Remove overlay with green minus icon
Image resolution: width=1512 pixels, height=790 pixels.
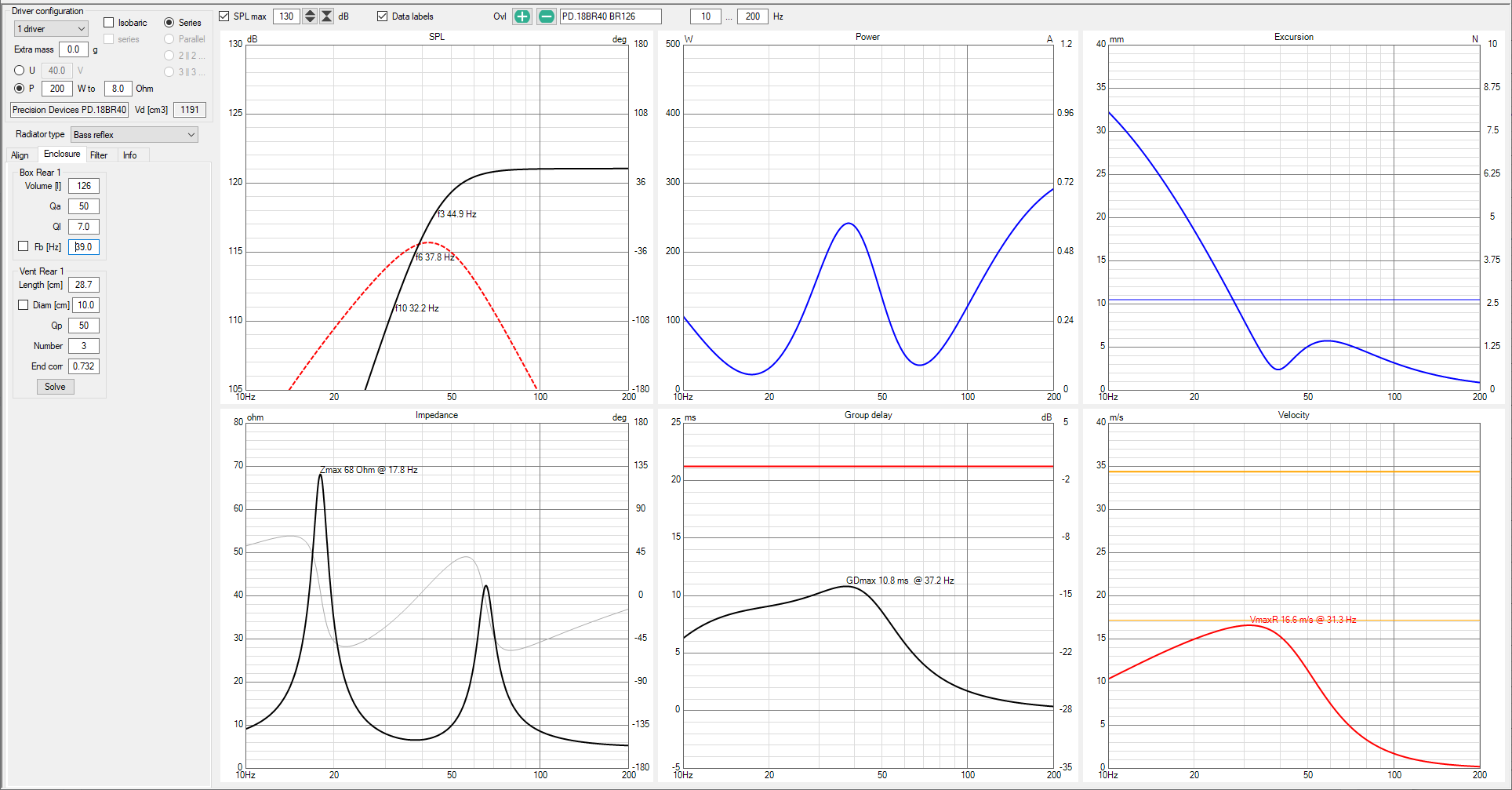(547, 16)
